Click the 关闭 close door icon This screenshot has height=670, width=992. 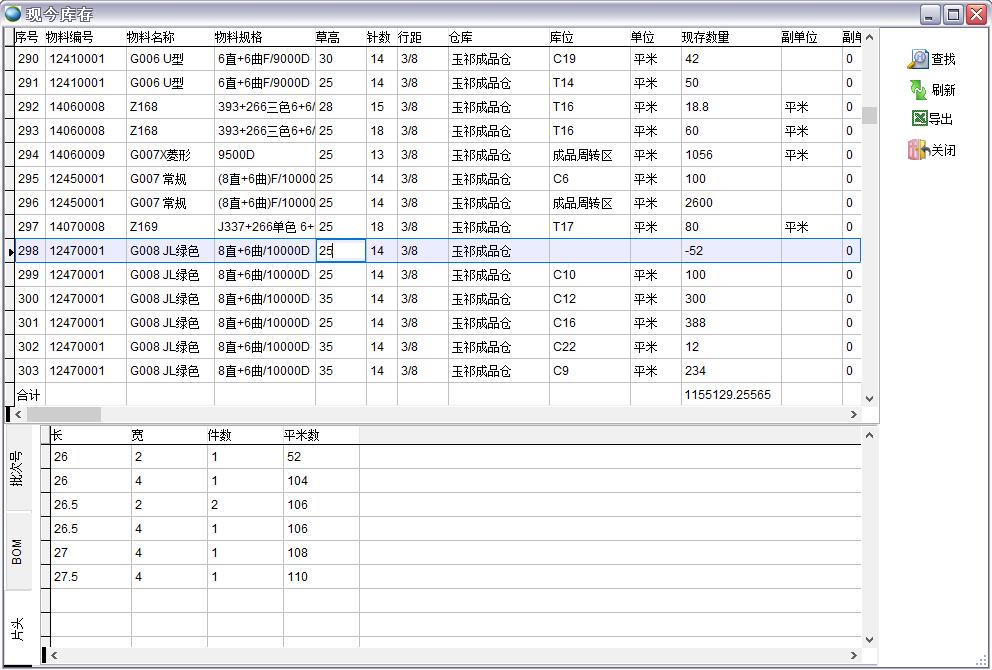click(918, 150)
